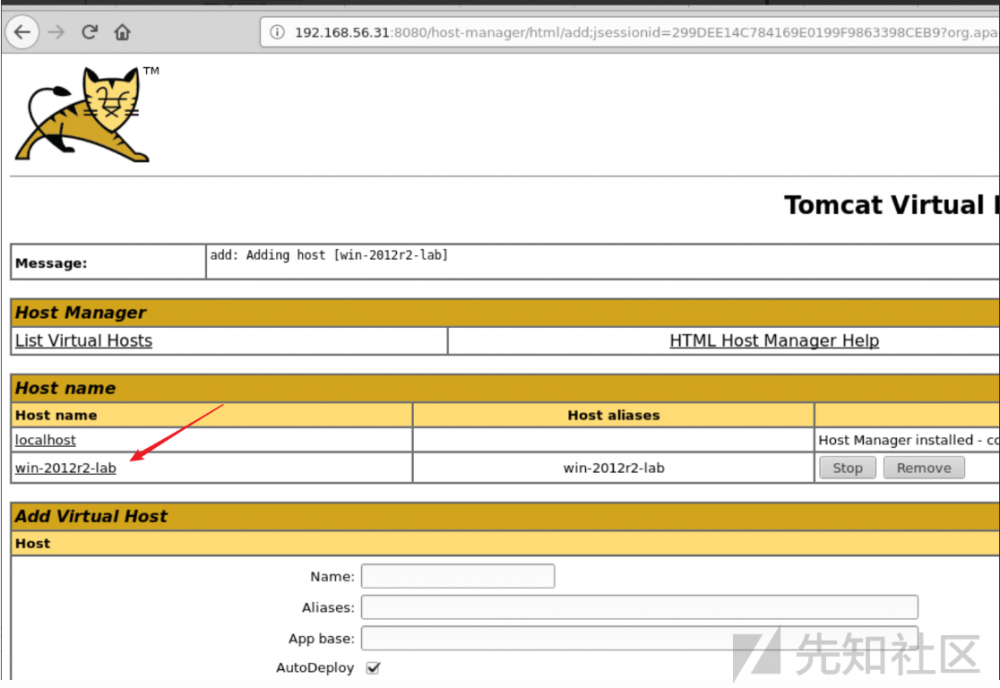Click the App base input field
The height and width of the screenshot is (688, 1000).
640,638
